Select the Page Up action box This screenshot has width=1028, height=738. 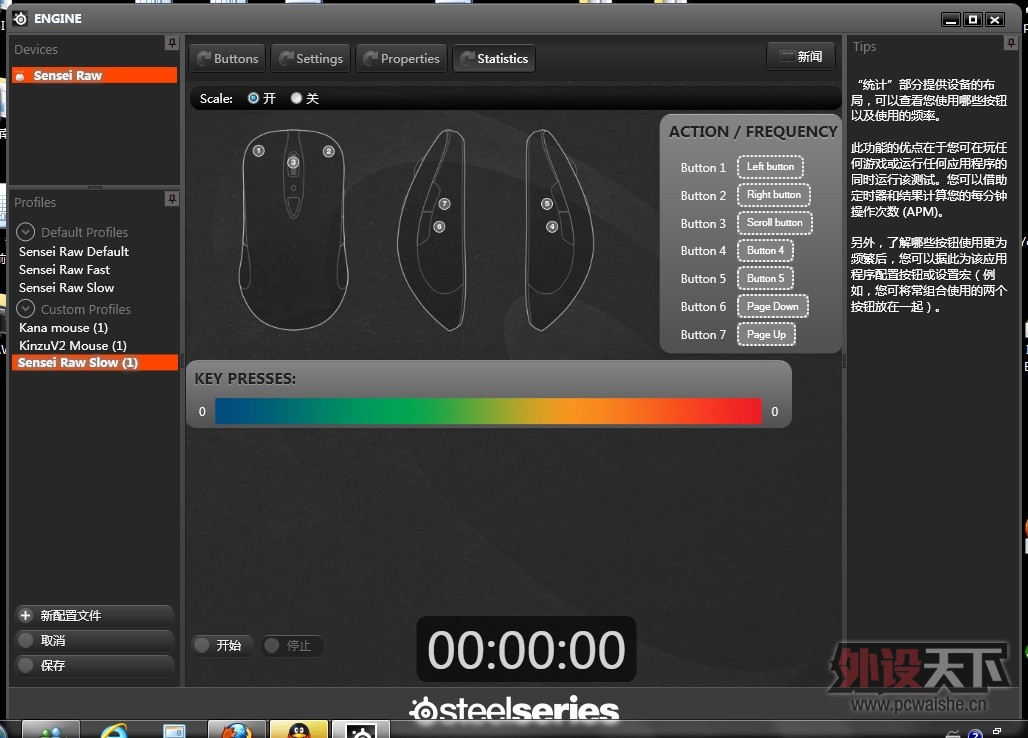766,334
